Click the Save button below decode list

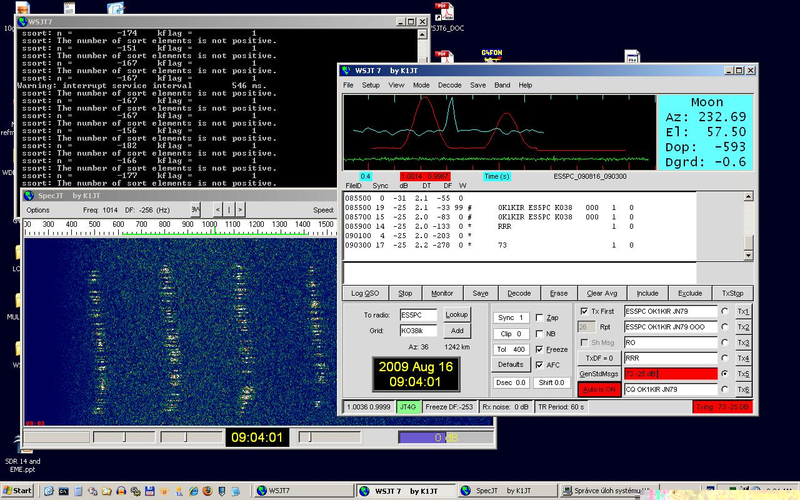click(x=480, y=293)
